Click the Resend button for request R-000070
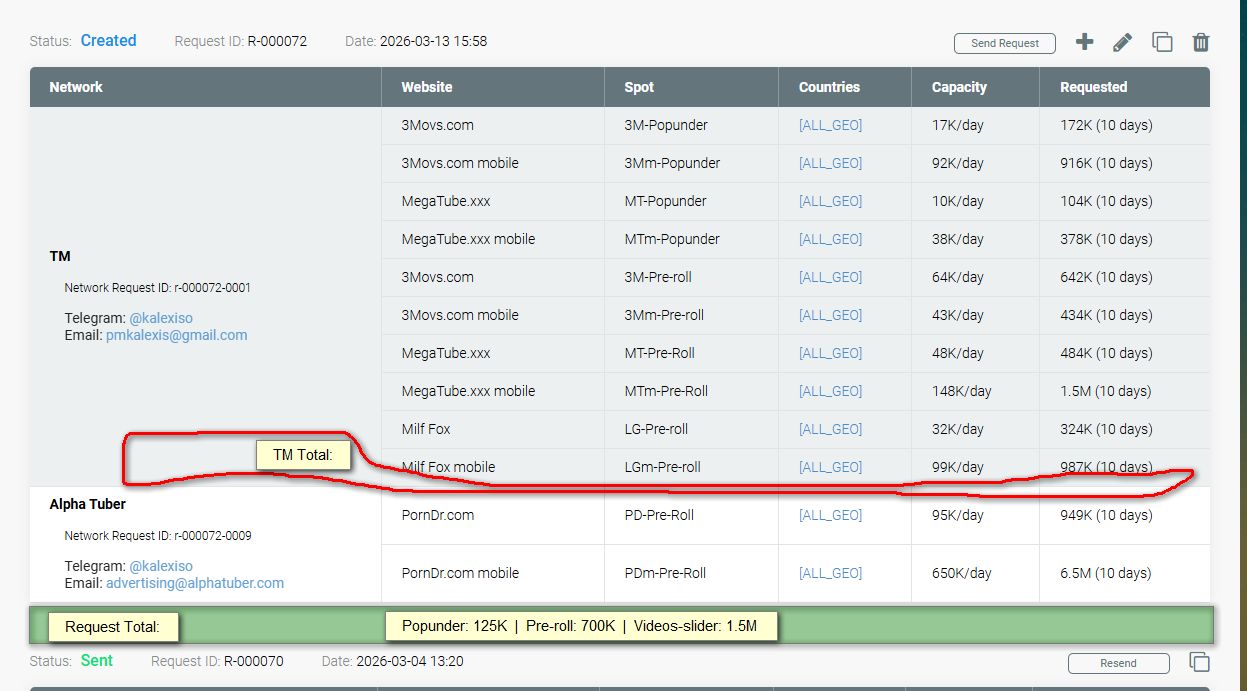Screen dimensions: 1247x691 click(x=1118, y=663)
